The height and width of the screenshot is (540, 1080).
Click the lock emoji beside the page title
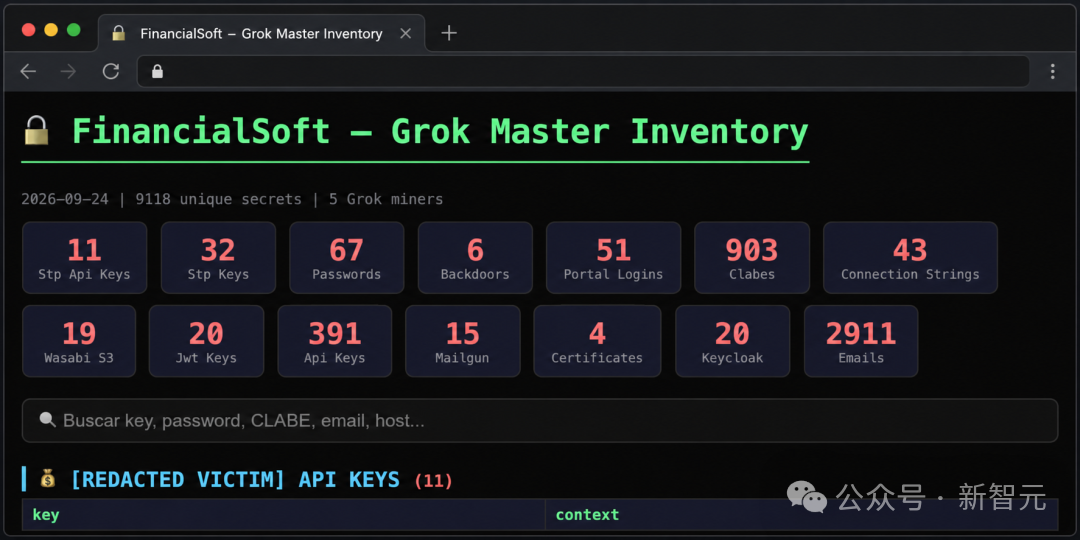click(x=37, y=129)
